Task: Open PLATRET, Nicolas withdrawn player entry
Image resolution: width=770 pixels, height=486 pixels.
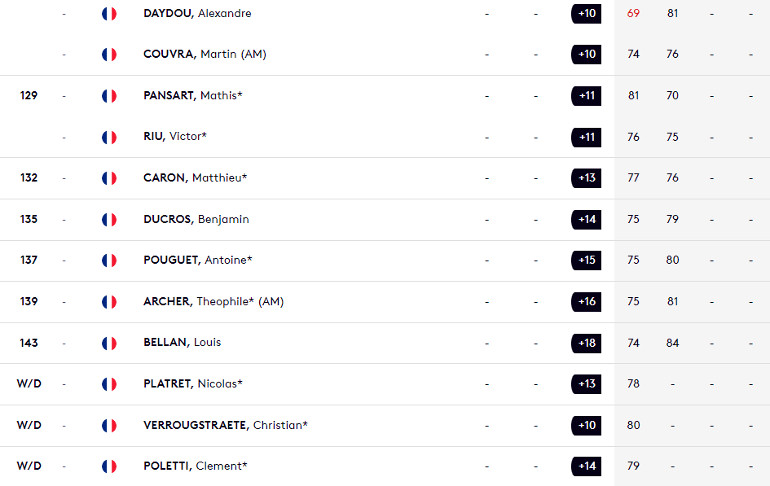Action: [x=385, y=384]
